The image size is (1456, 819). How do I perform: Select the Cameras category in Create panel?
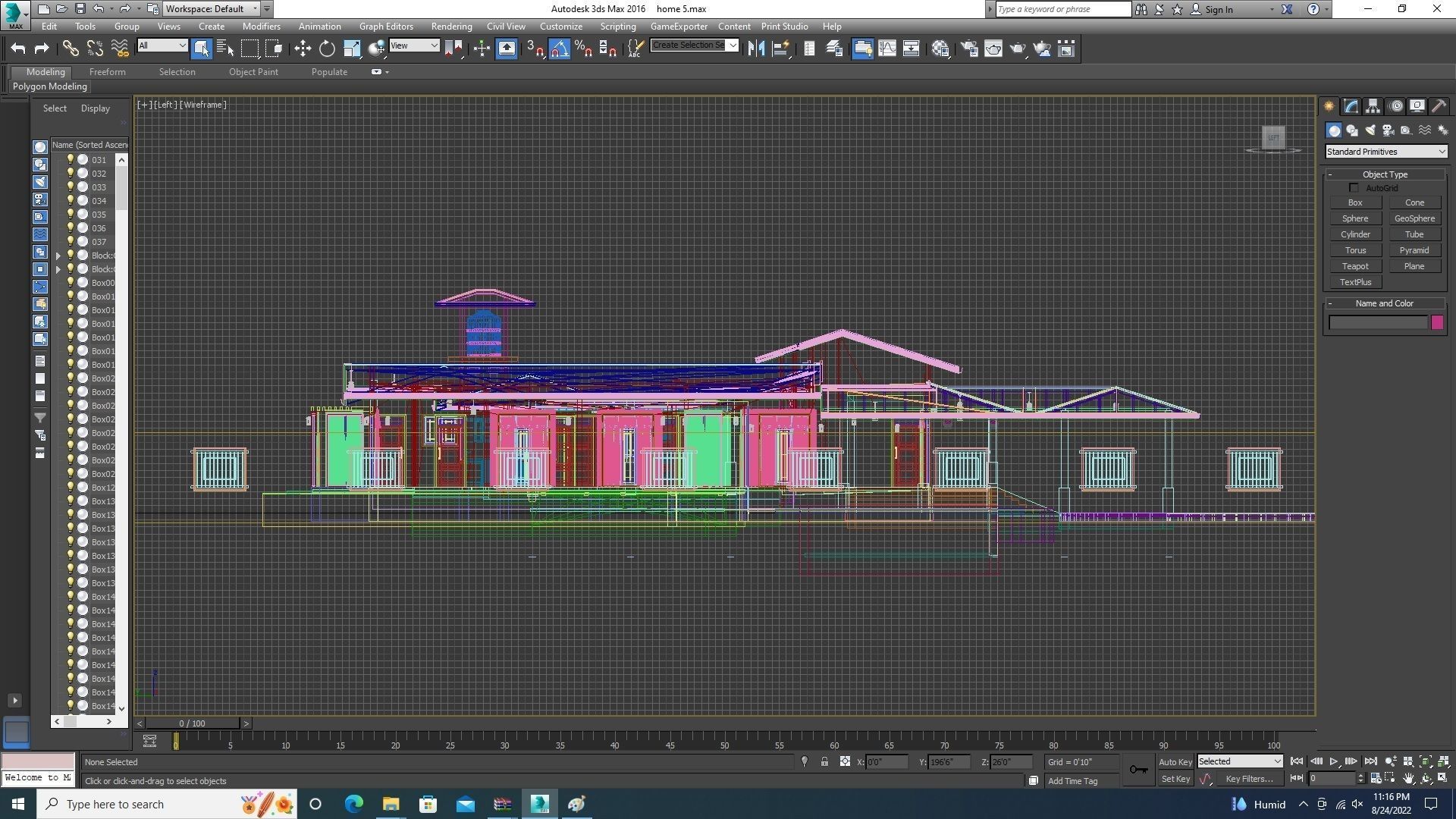[1388, 130]
